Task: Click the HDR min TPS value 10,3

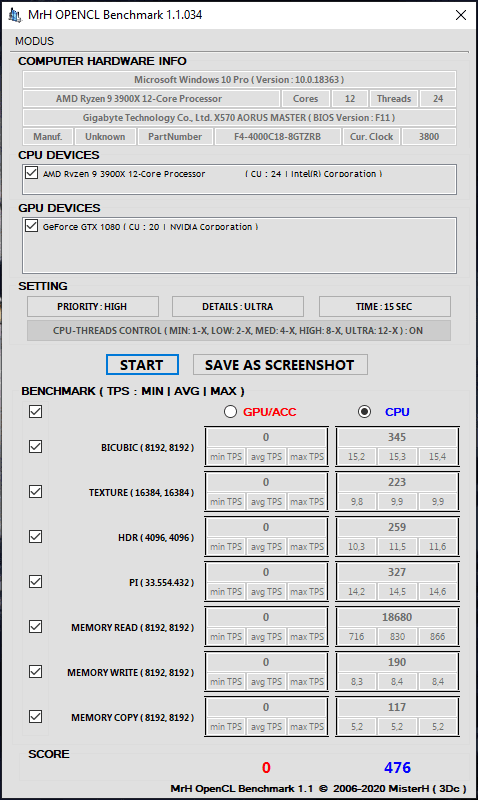Action: pos(357,547)
